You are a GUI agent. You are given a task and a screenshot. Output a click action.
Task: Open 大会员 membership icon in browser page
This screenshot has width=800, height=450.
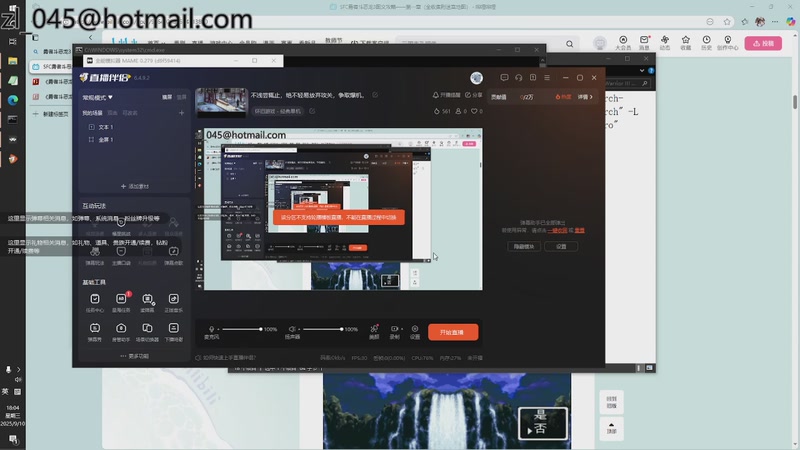tap(623, 43)
